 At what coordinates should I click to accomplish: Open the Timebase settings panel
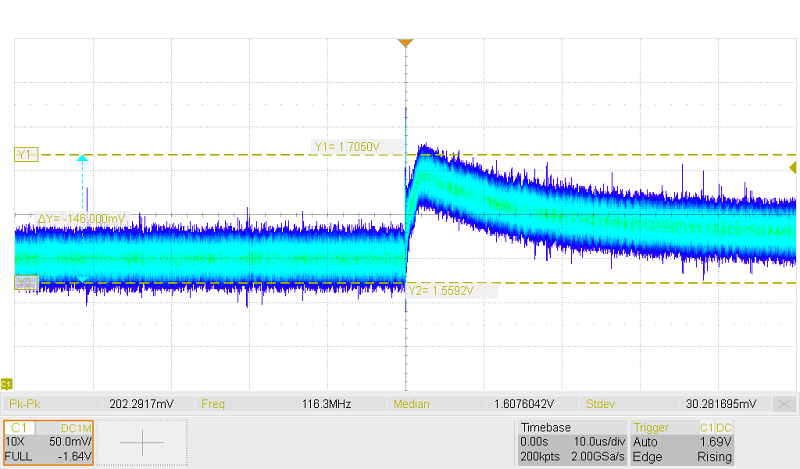pos(546,427)
